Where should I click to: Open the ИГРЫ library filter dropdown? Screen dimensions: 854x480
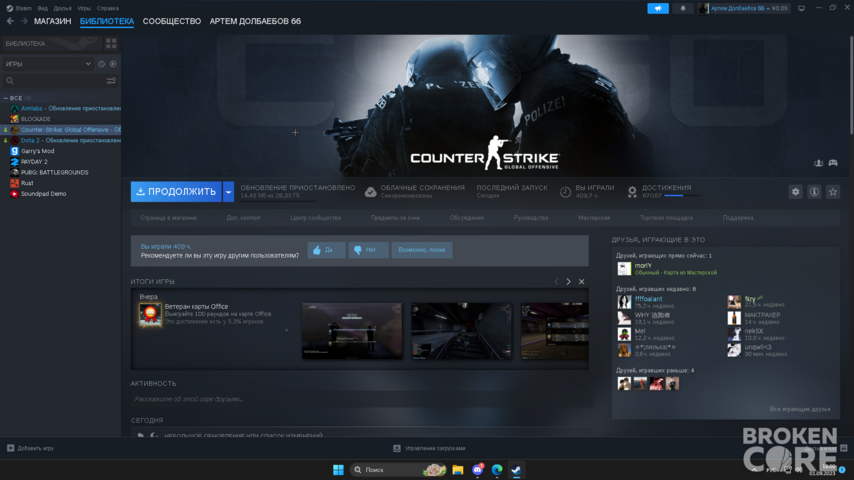pos(48,64)
